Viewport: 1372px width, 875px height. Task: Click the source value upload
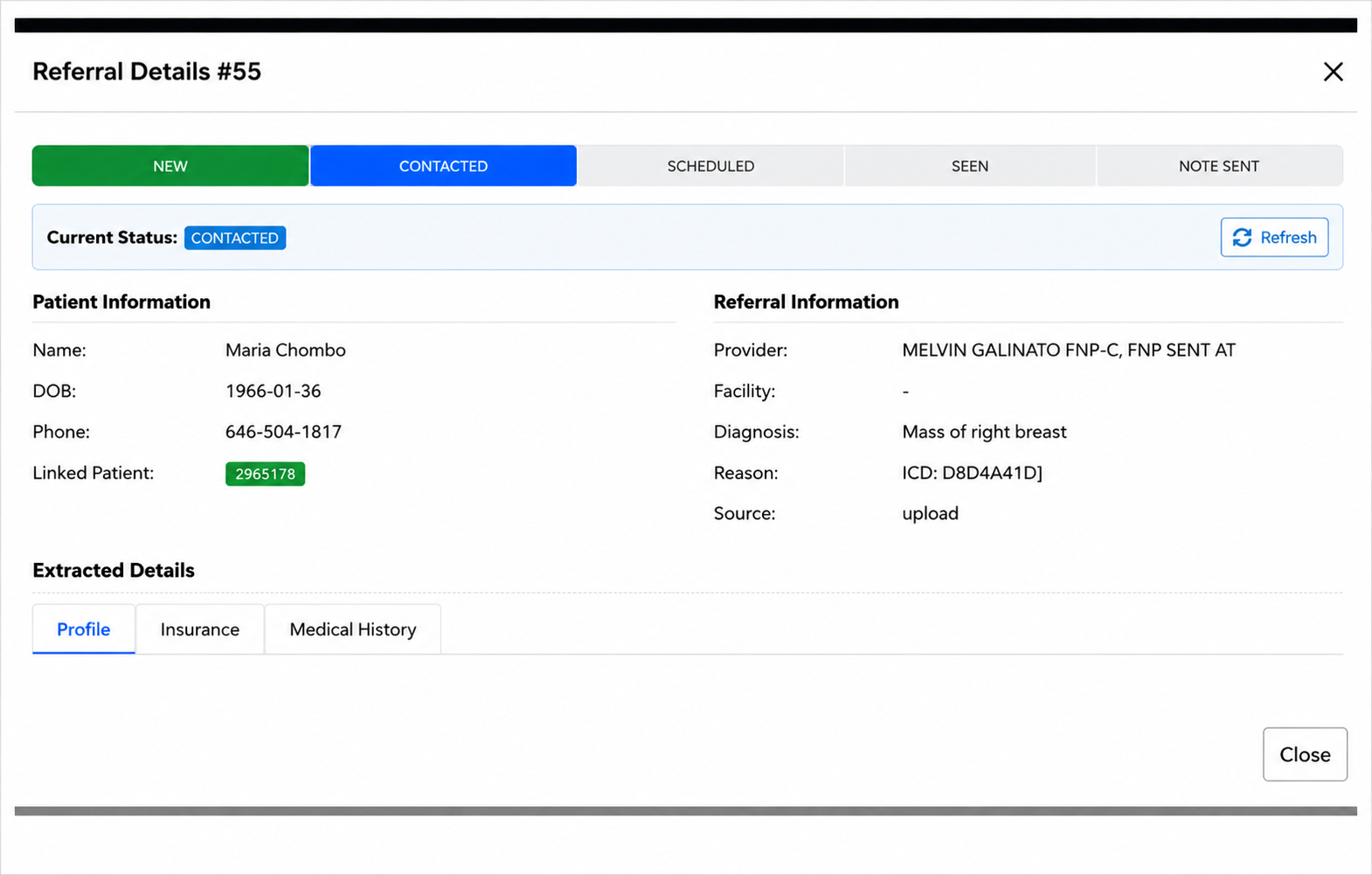click(930, 514)
